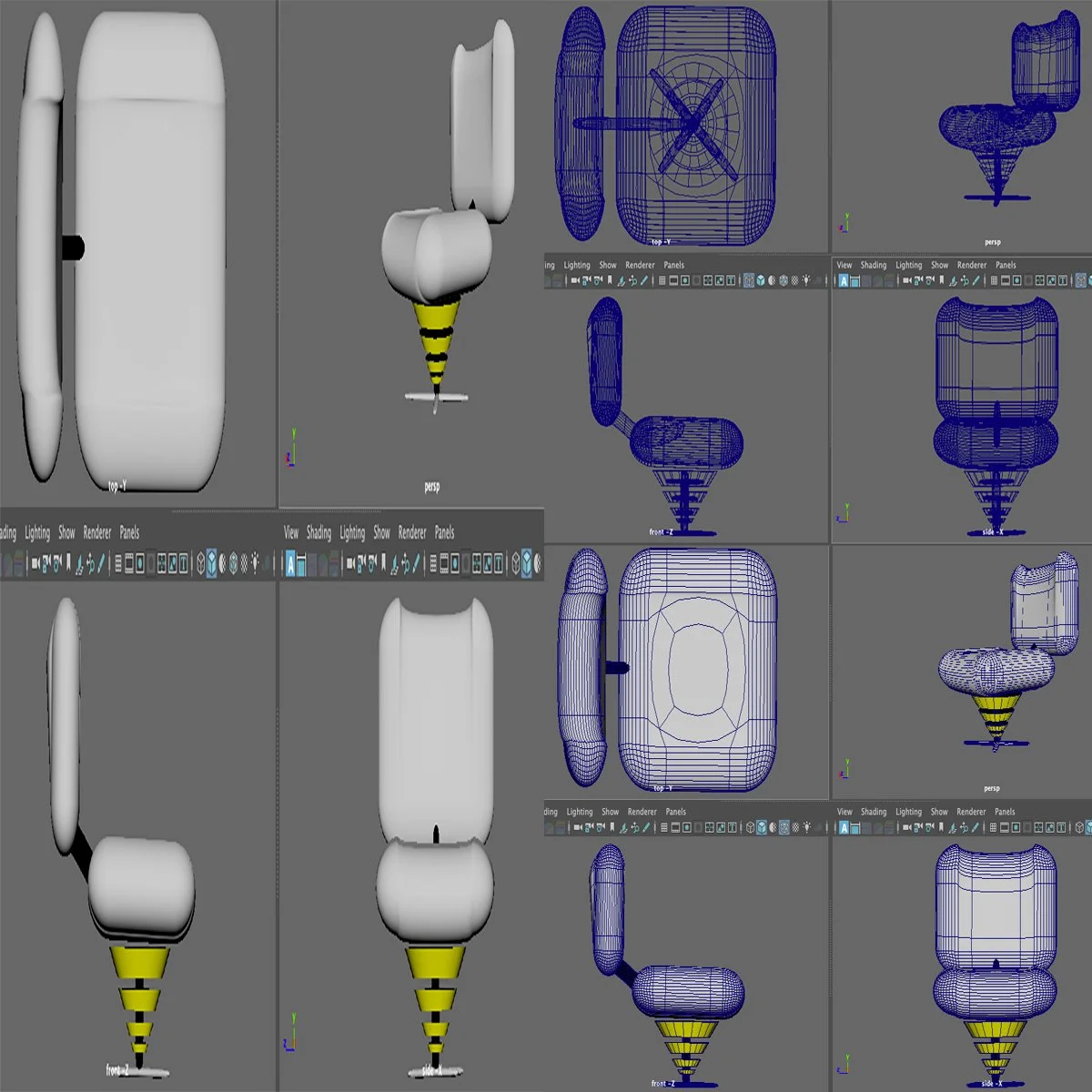Click highlighted A icon in large shaded side toolbar
This screenshot has height=1092, width=1092.
290,564
